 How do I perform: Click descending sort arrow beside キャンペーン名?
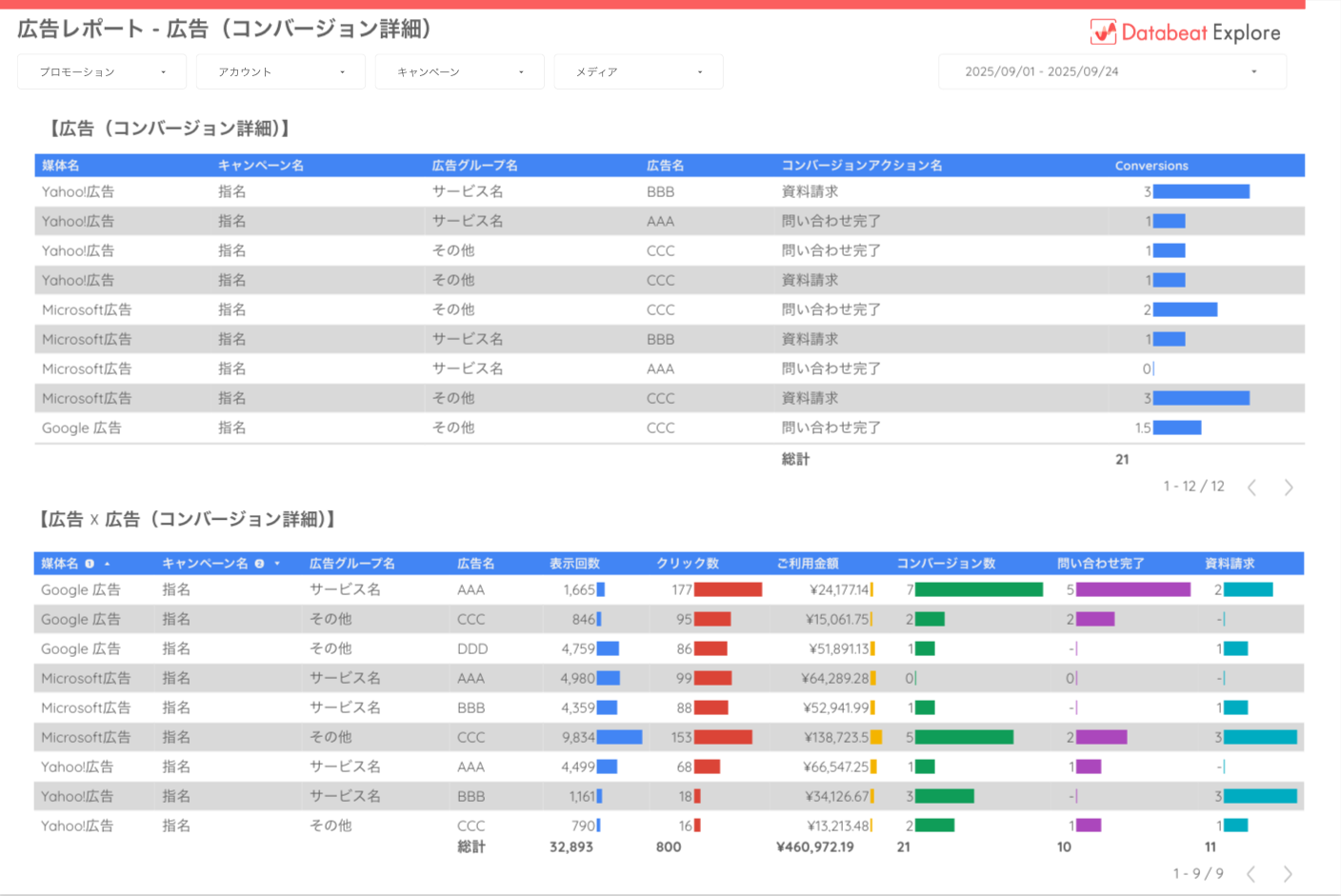(x=277, y=564)
